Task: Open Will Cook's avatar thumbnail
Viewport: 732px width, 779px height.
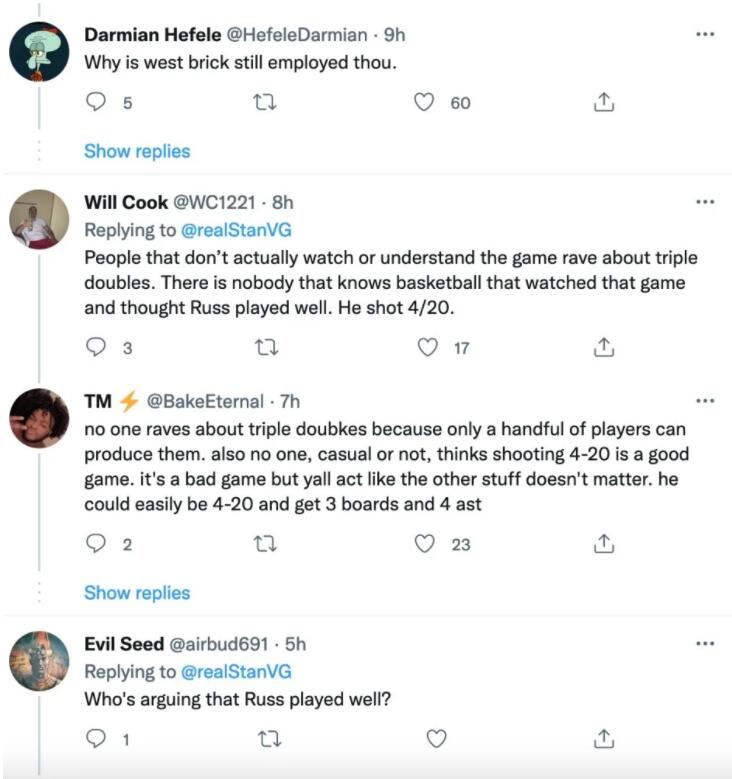Action: click(x=39, y=217)
